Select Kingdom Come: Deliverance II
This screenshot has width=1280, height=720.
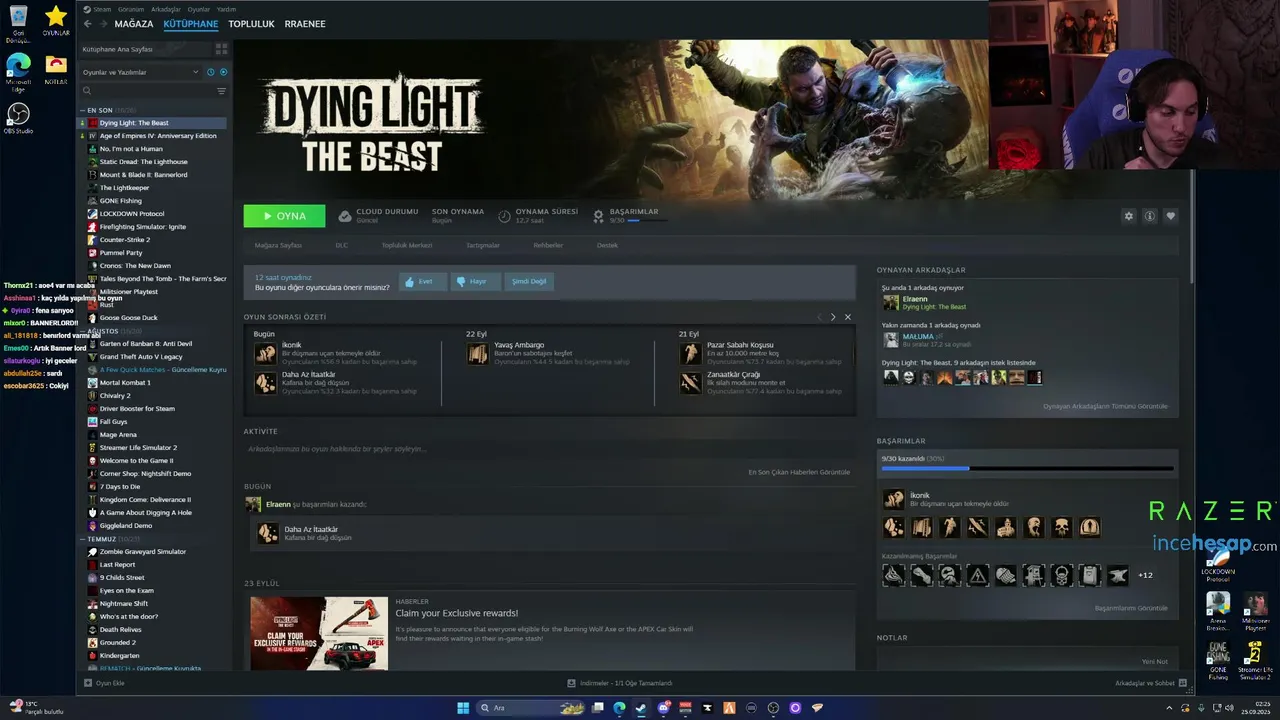(145, 500)
